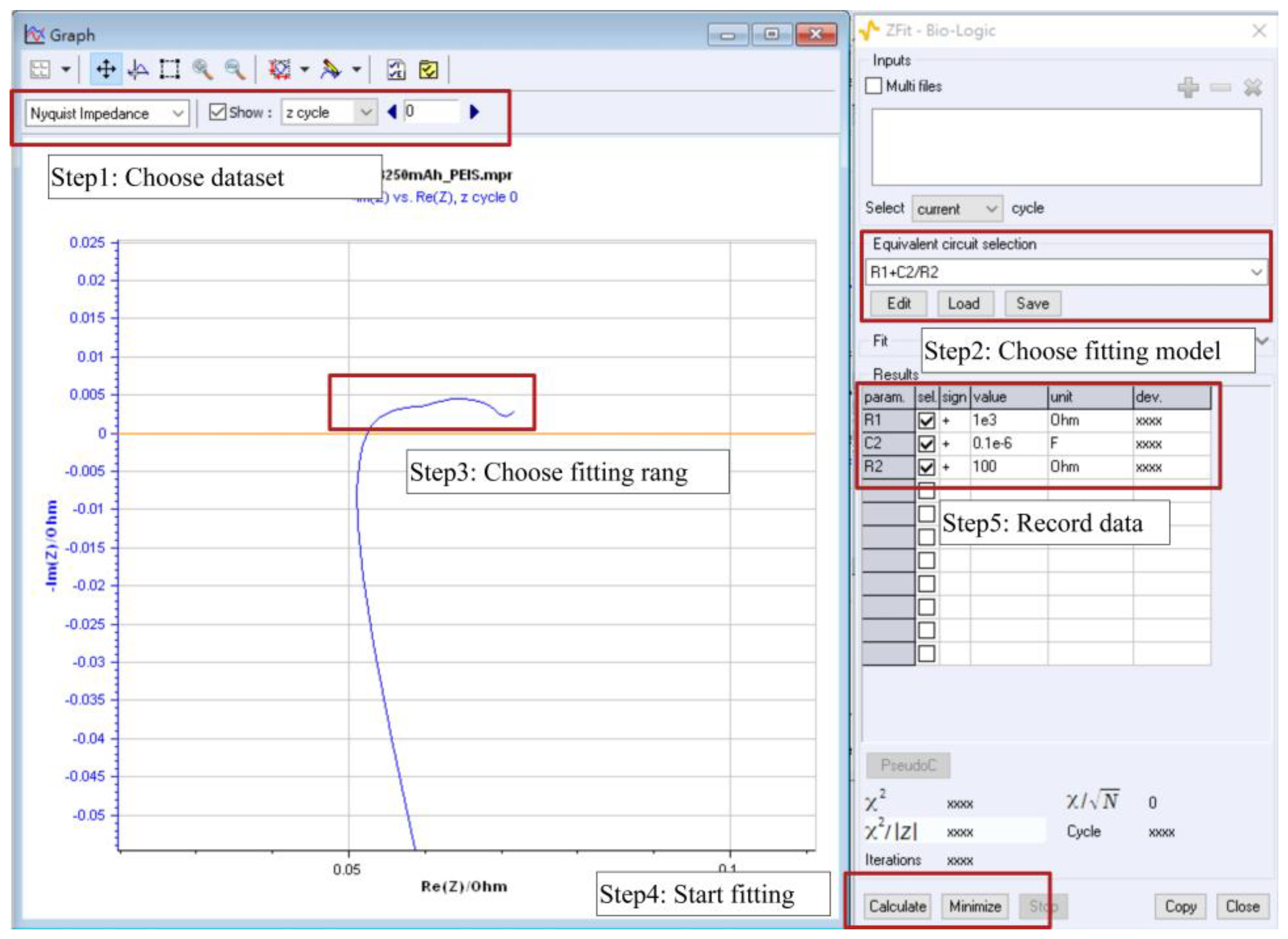Viewport: 1288px width, 939px height.
Task: Click the yellow checklist folder icon
Action: [x=428, y=69]
